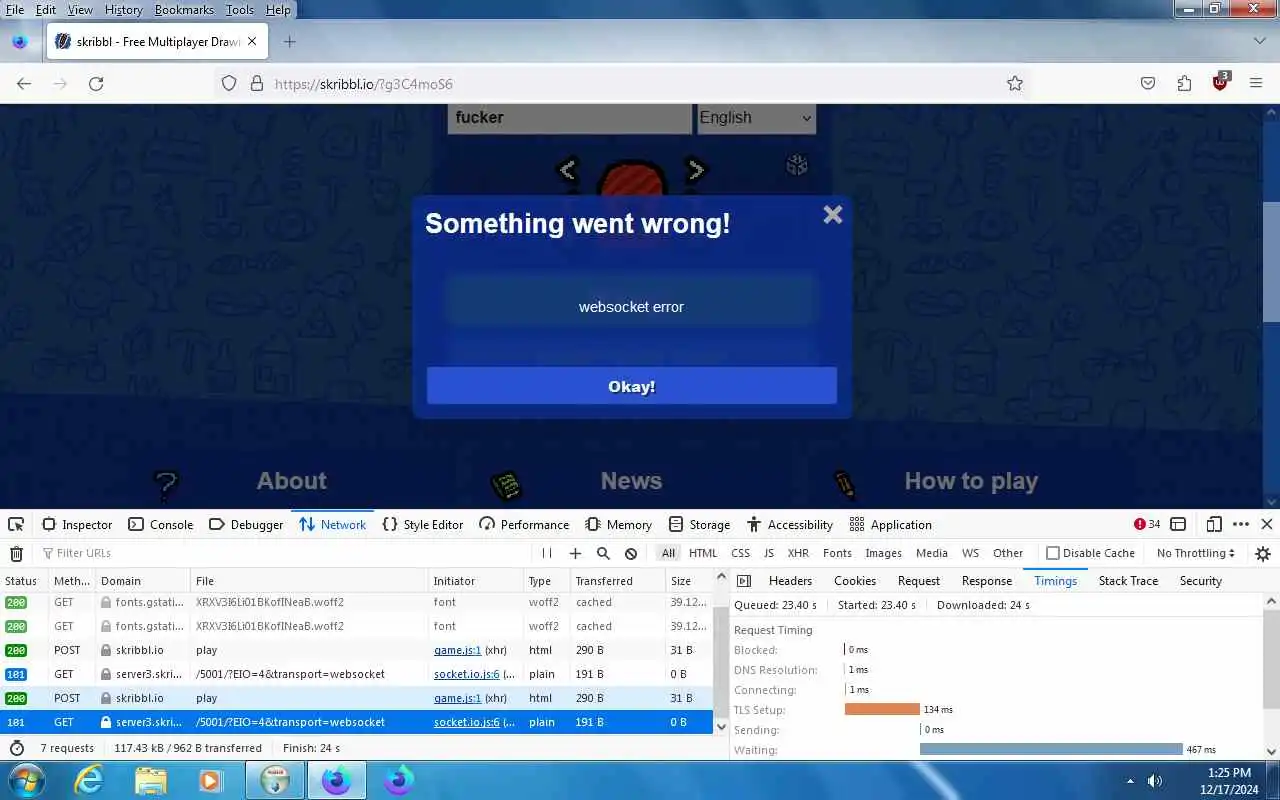1280x800 pixels.
Task: Open the Response details tab
Action: 987,581
